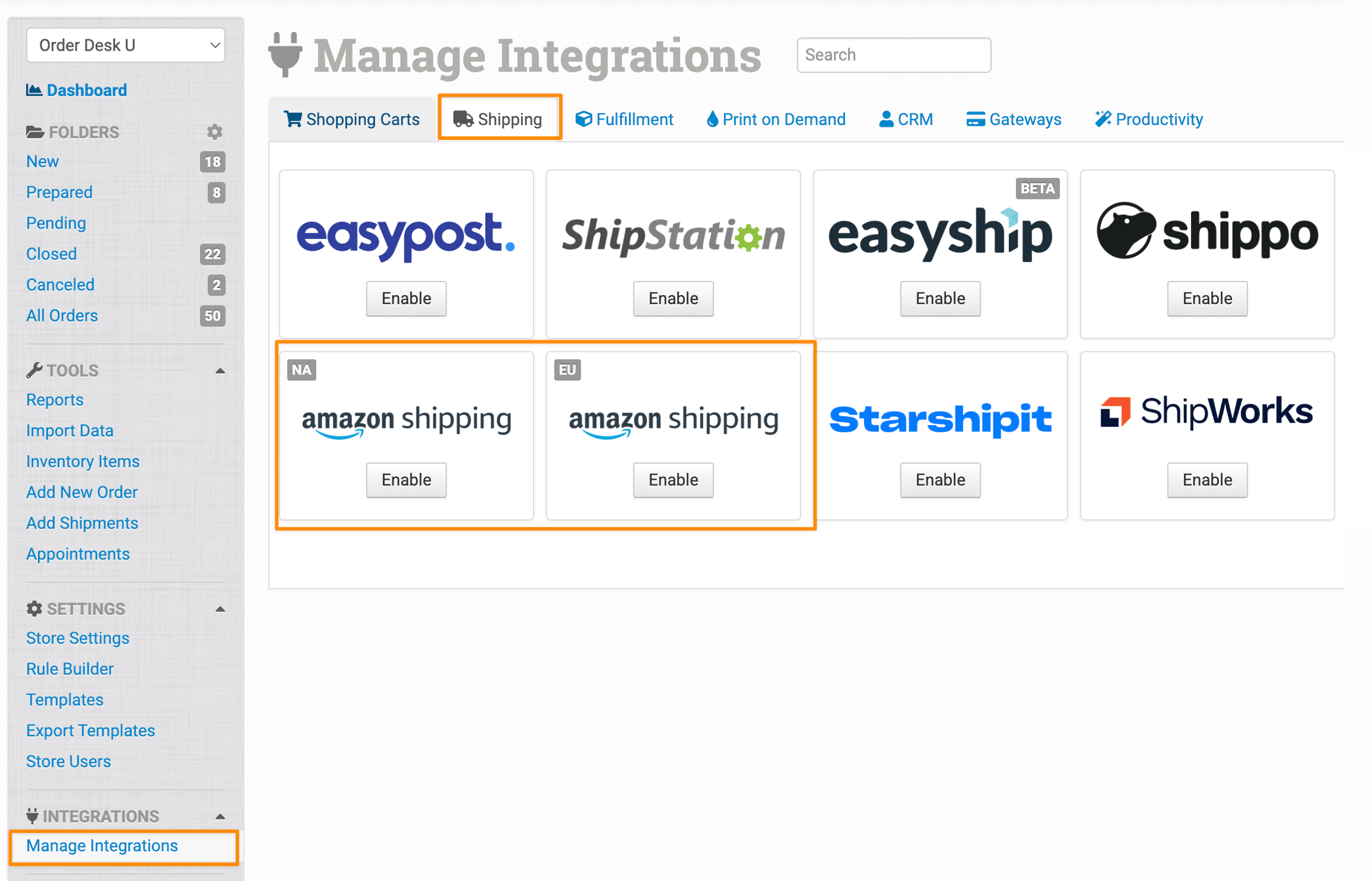This screenshot has height=881, width=1372.
Task: Open the Print on Demand tab
Action: [776, 119]
